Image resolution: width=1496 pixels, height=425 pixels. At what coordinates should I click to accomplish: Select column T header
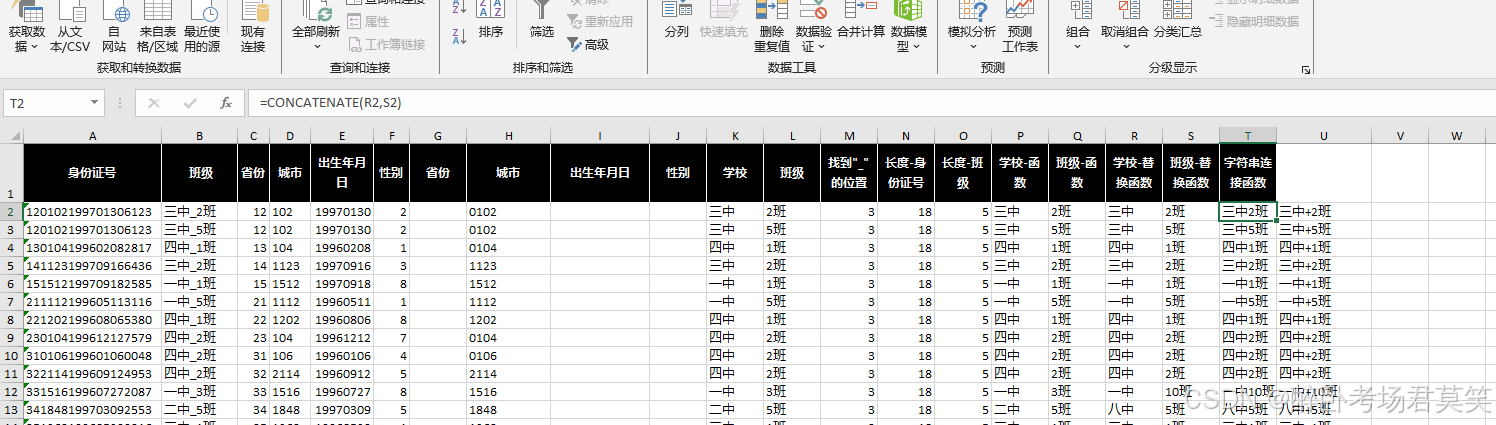[1248, 136]
